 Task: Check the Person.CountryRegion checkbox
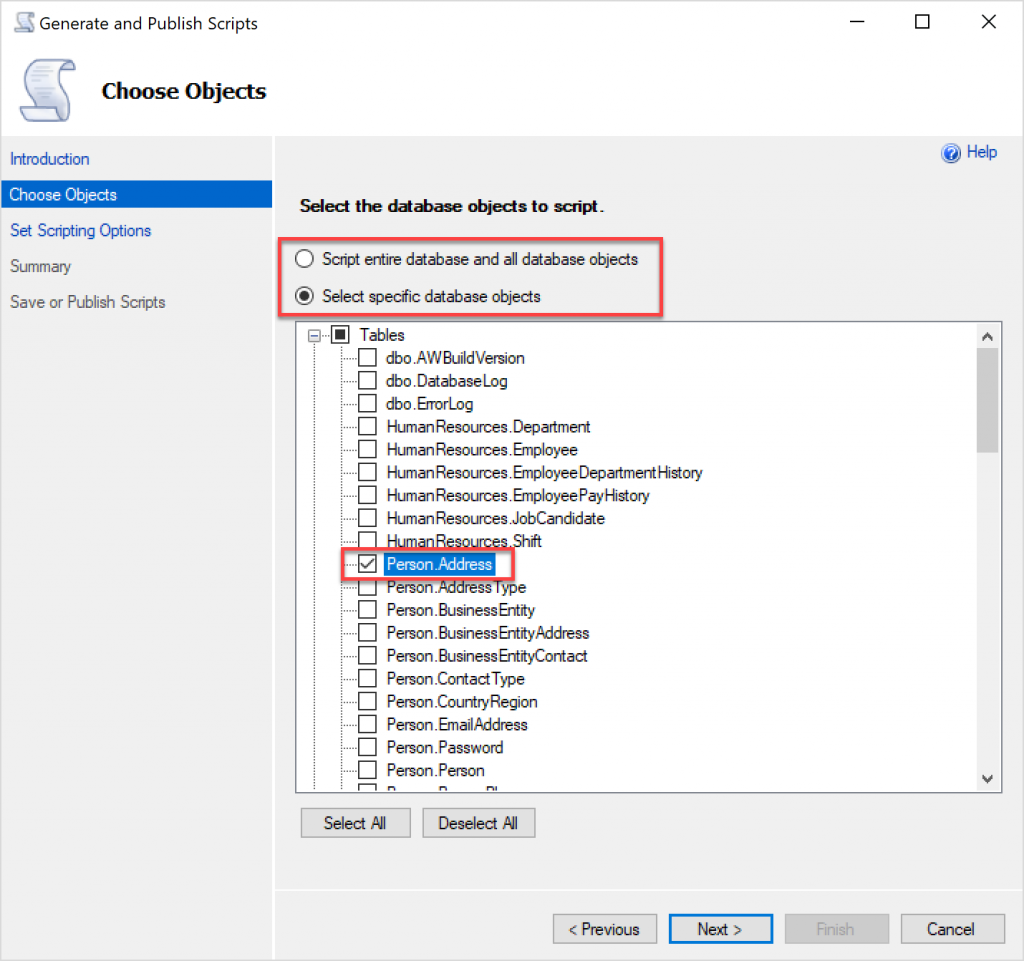coord(368,701)
